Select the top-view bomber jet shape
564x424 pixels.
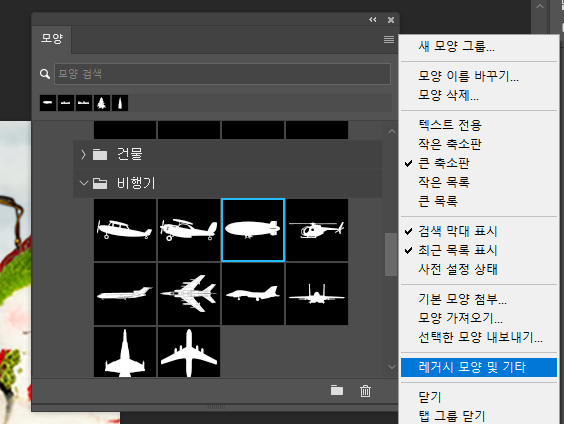coord(189,294)
